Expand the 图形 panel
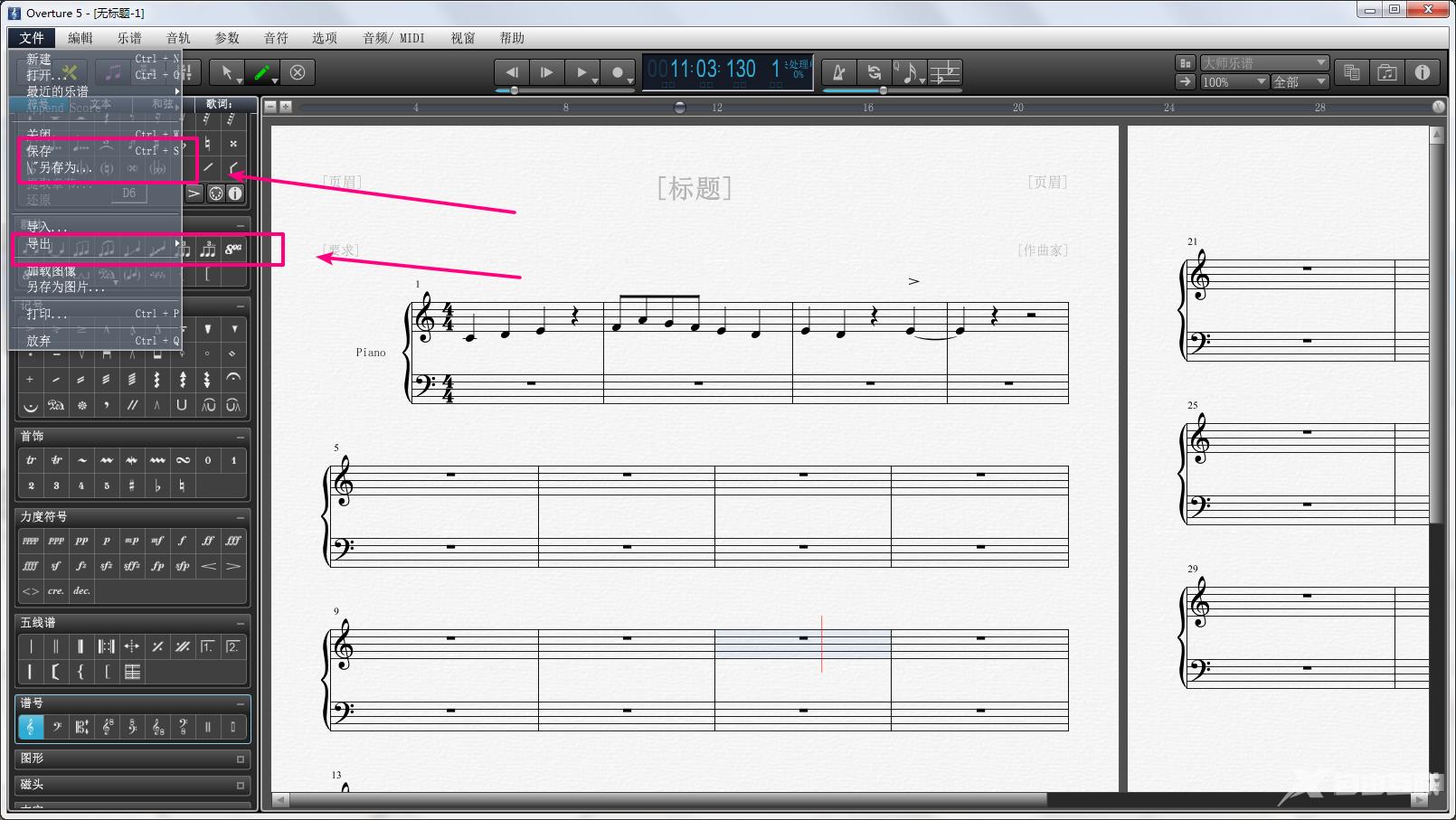Image resolution: width=1456 pixels, height=820 pixels. 241,759
